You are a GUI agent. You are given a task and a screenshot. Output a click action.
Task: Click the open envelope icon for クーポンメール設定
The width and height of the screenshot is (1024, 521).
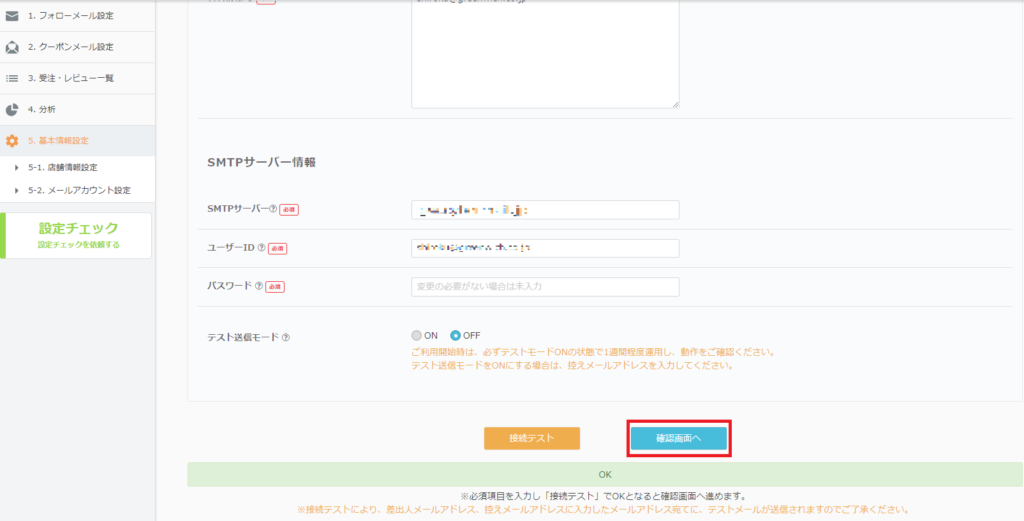(12, 47)
